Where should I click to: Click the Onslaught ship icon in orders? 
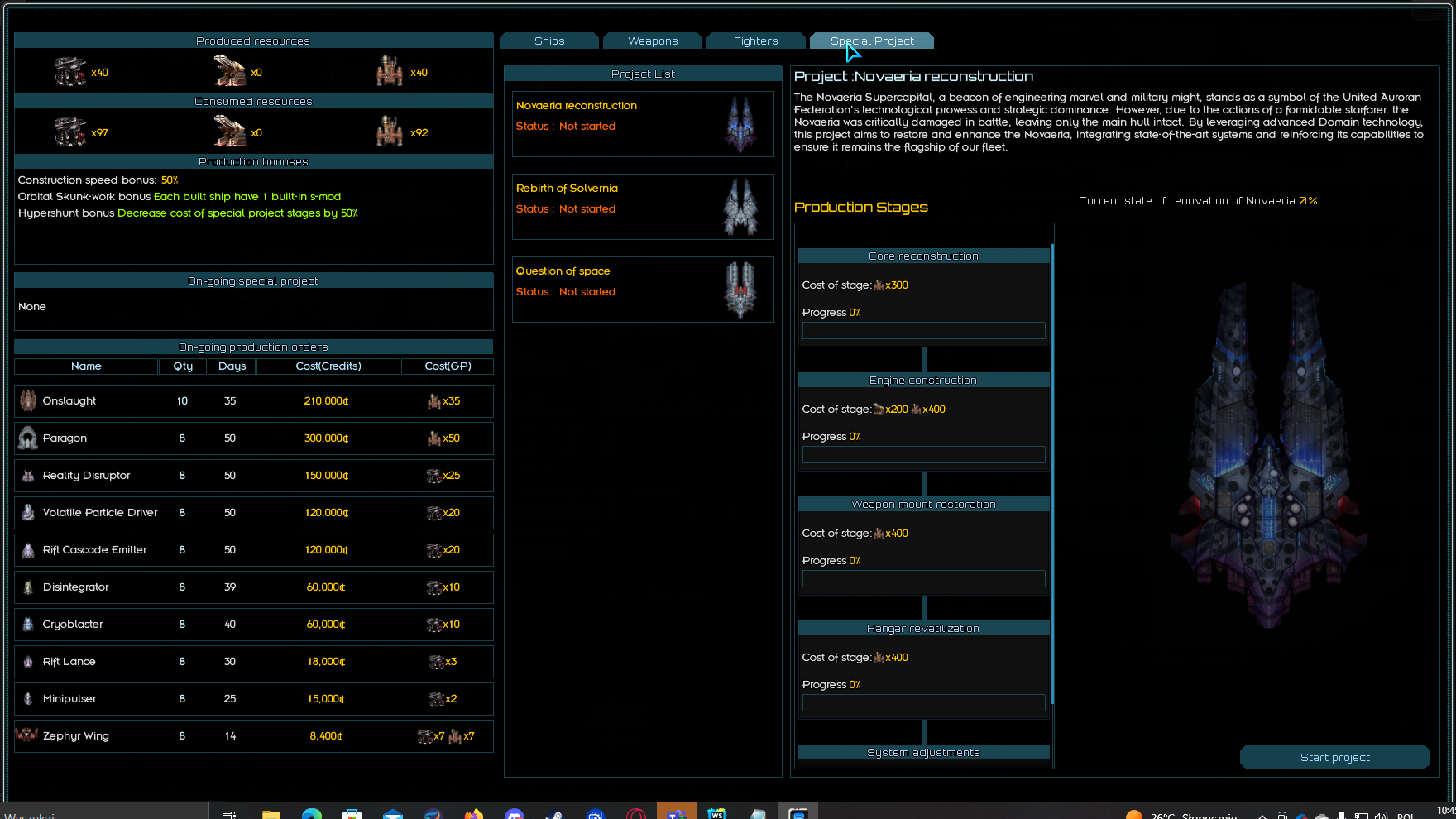tap(28, 400)
